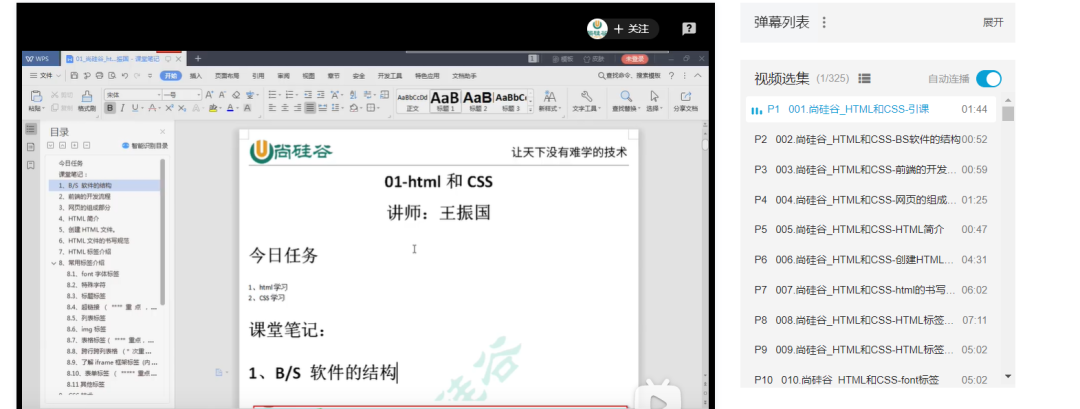Open the font name (宋体) dropdown
This screenshot has height=409, width=1080.
tap(157, 95)
